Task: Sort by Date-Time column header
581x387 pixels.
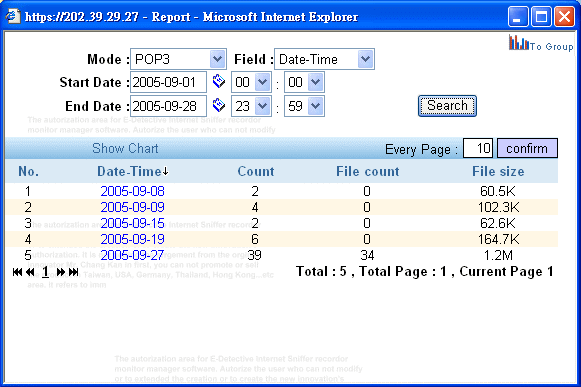Action: [133, 171]
